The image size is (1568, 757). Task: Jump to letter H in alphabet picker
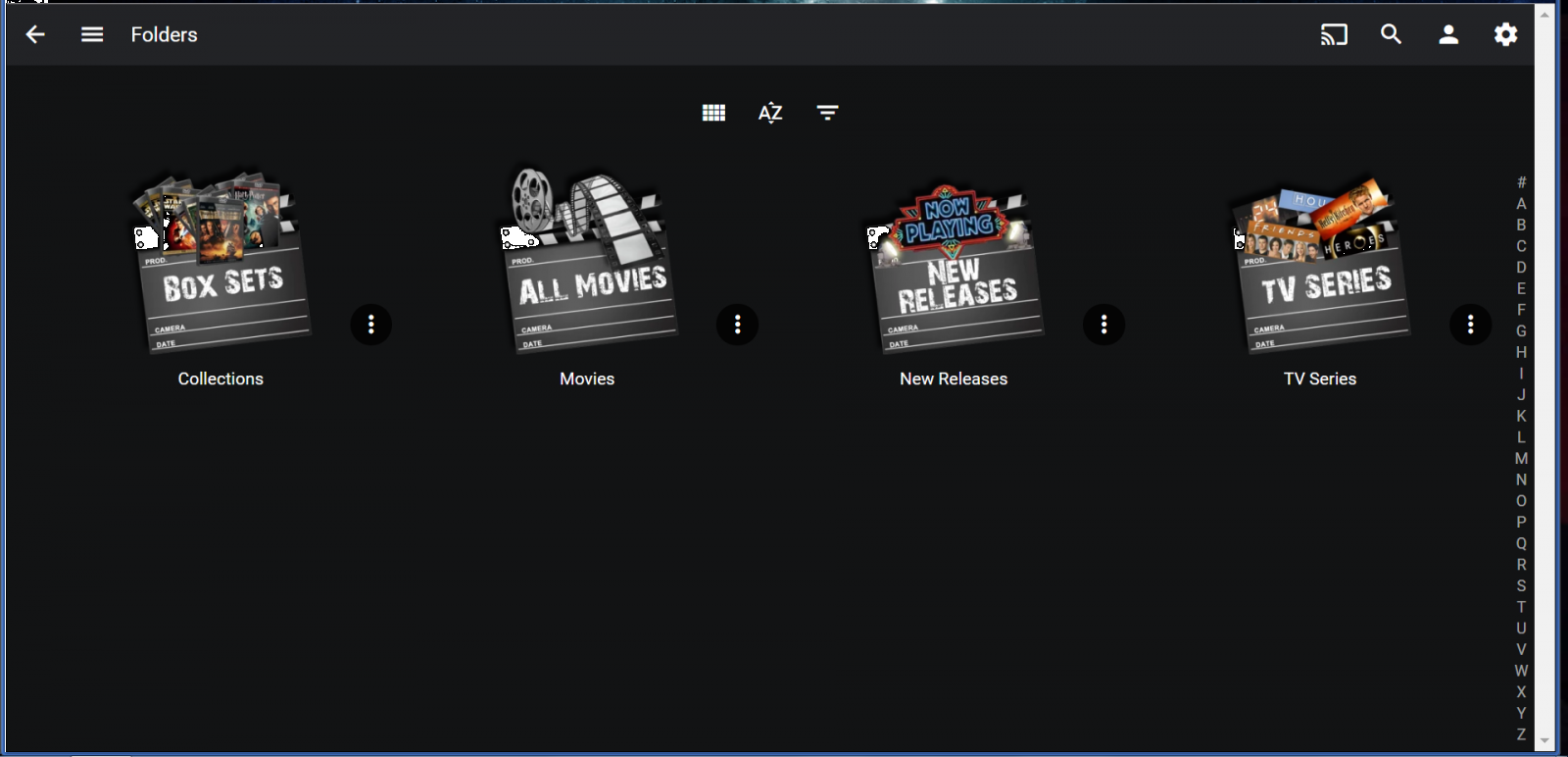1521,352
